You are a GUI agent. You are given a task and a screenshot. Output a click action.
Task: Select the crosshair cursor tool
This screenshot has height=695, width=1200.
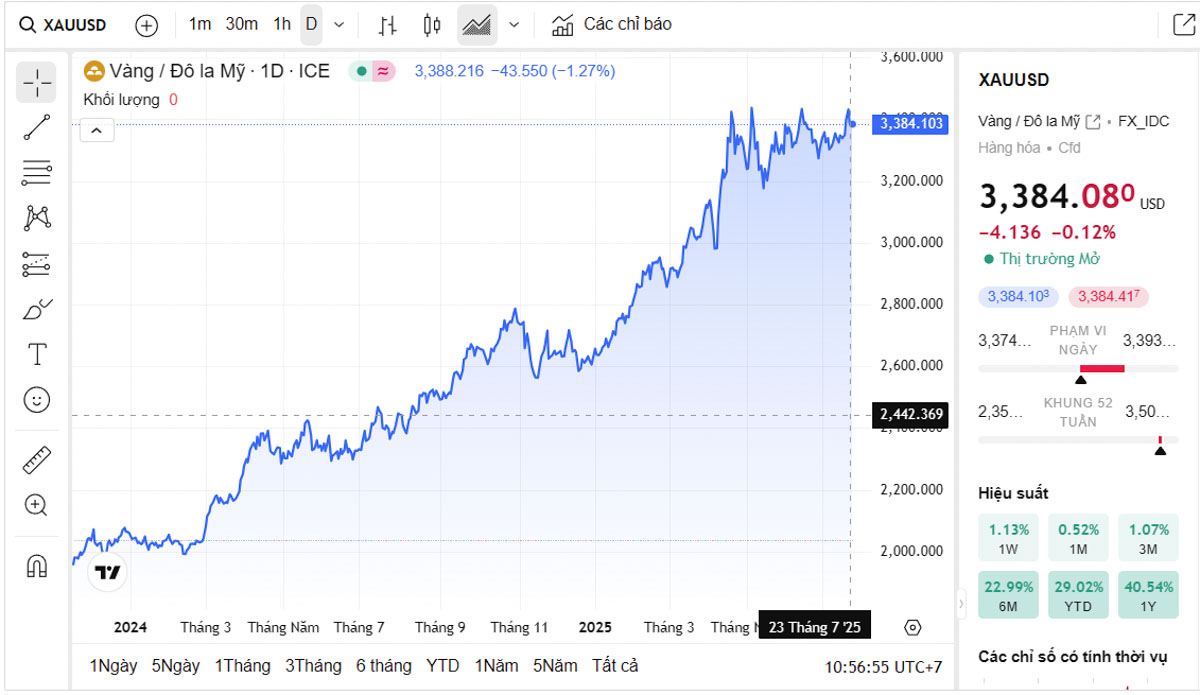[36, 82]
